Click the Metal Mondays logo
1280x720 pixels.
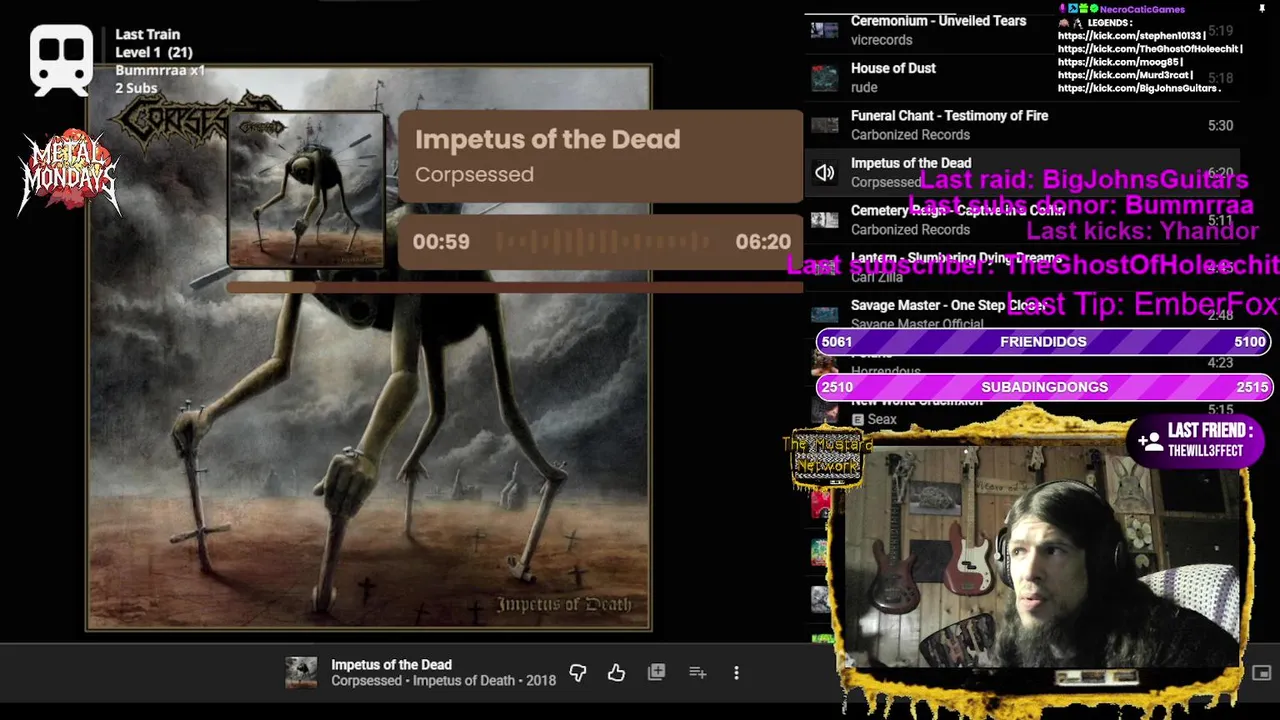pos(68,172)
